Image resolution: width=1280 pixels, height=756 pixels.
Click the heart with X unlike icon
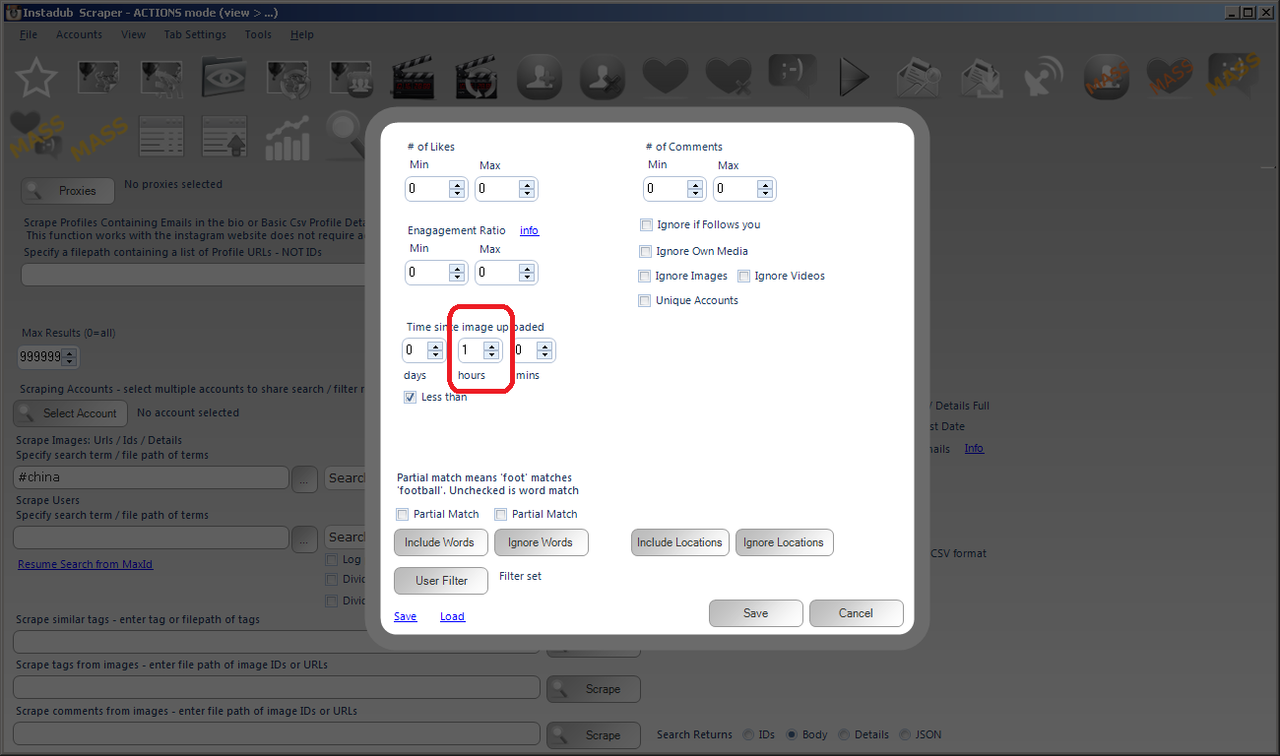point(728,76)
